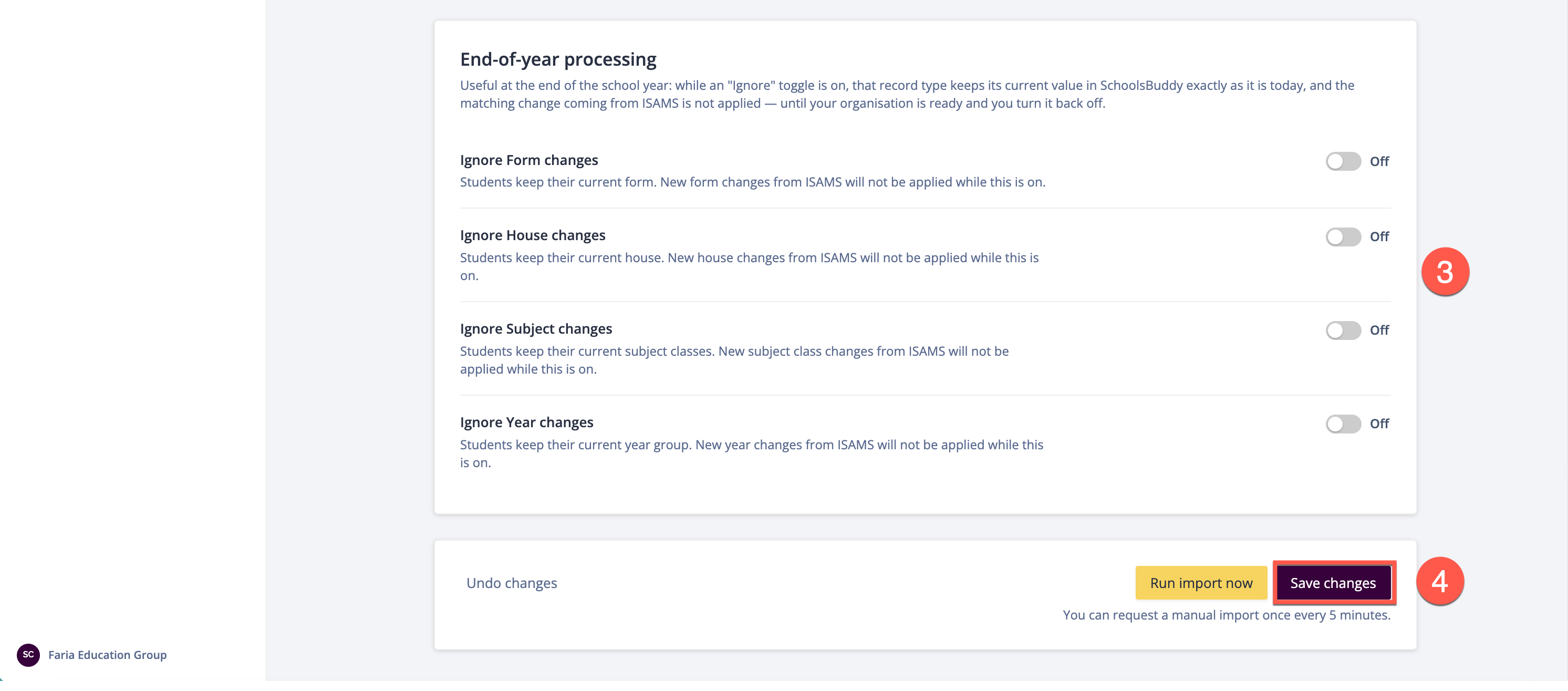This screenshot has height=691, width=1568.
Task: Click 'Students keep their current form' description
Action: point(752,182)
